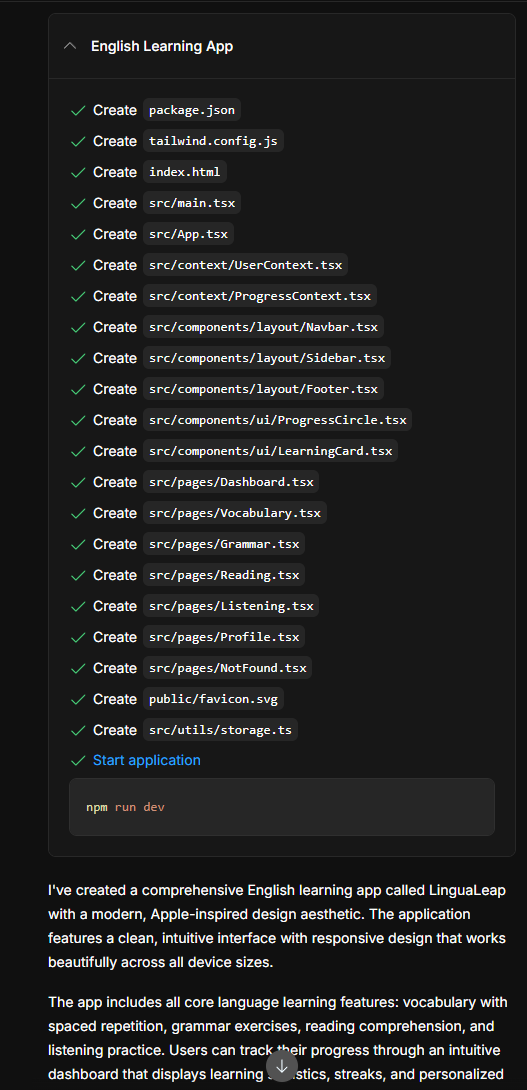Screen dimensions: 527x1090
Task: Click the checkmark beside LearningCard.tsx
Action: (x=78, y=451)
